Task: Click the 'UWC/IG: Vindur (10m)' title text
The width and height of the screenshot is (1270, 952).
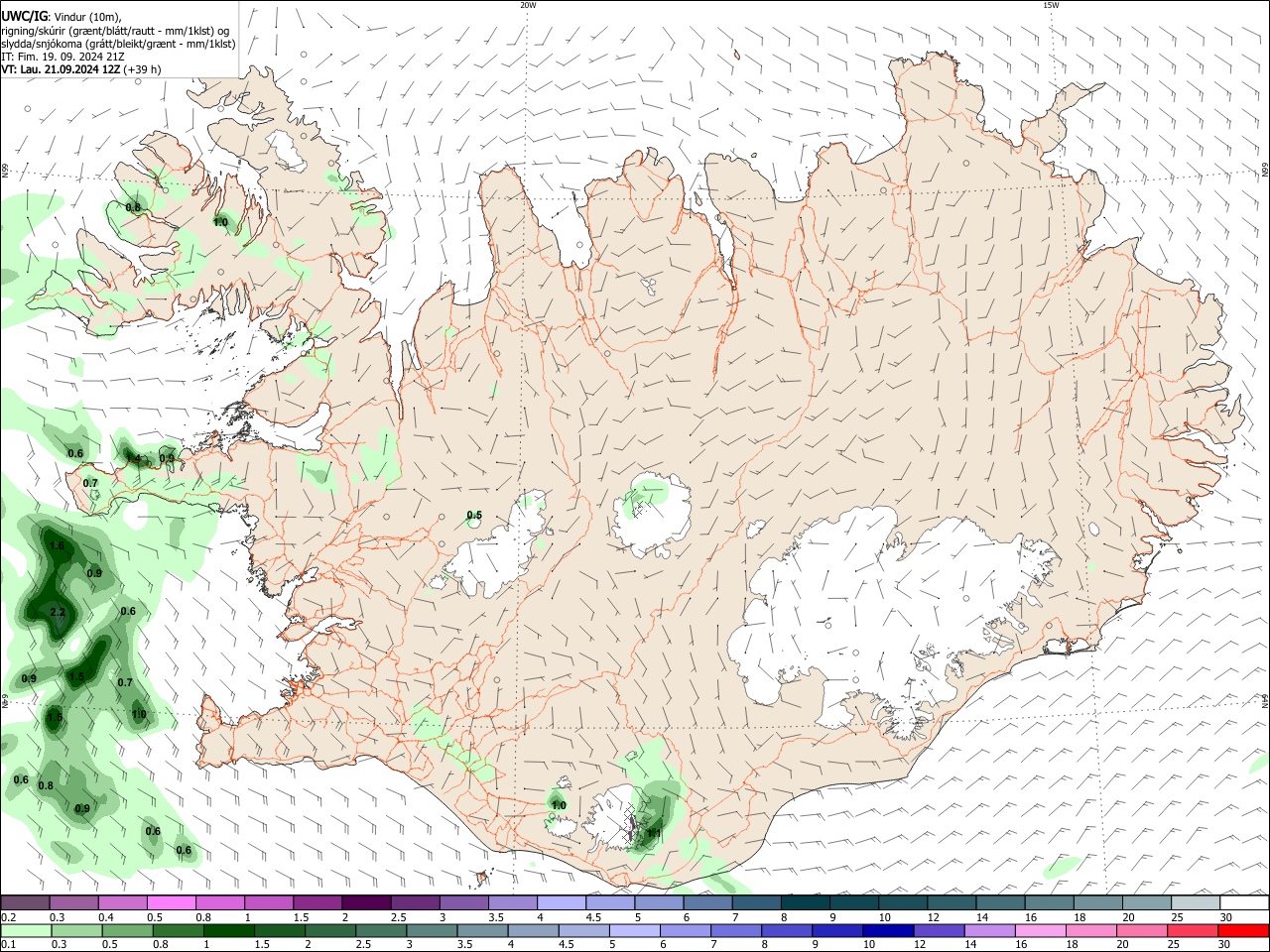Action: pos(63,16)
